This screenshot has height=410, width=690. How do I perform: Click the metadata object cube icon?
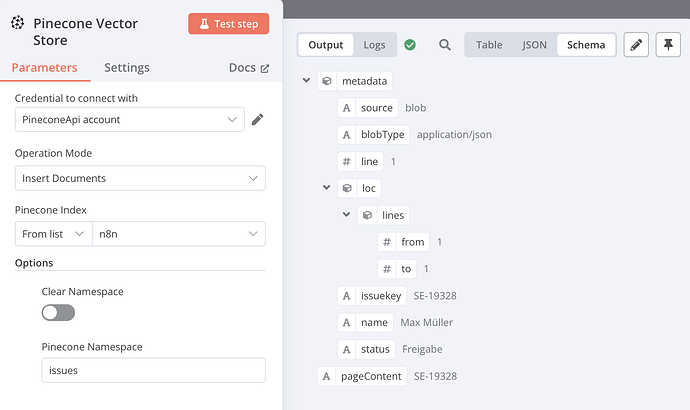click(327, 81)
